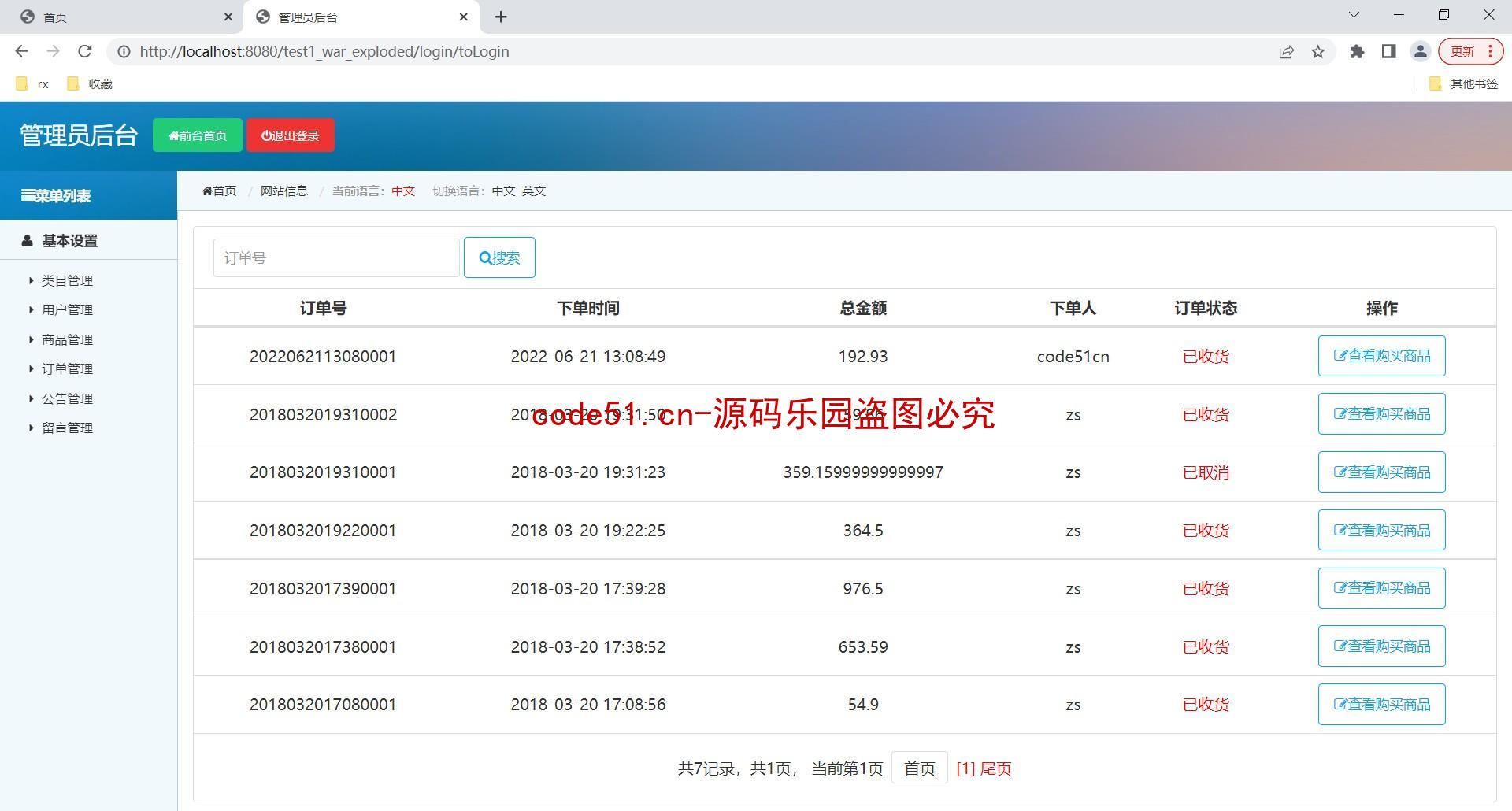View purchased goods for order 2018032017380001

[1381, 646]
